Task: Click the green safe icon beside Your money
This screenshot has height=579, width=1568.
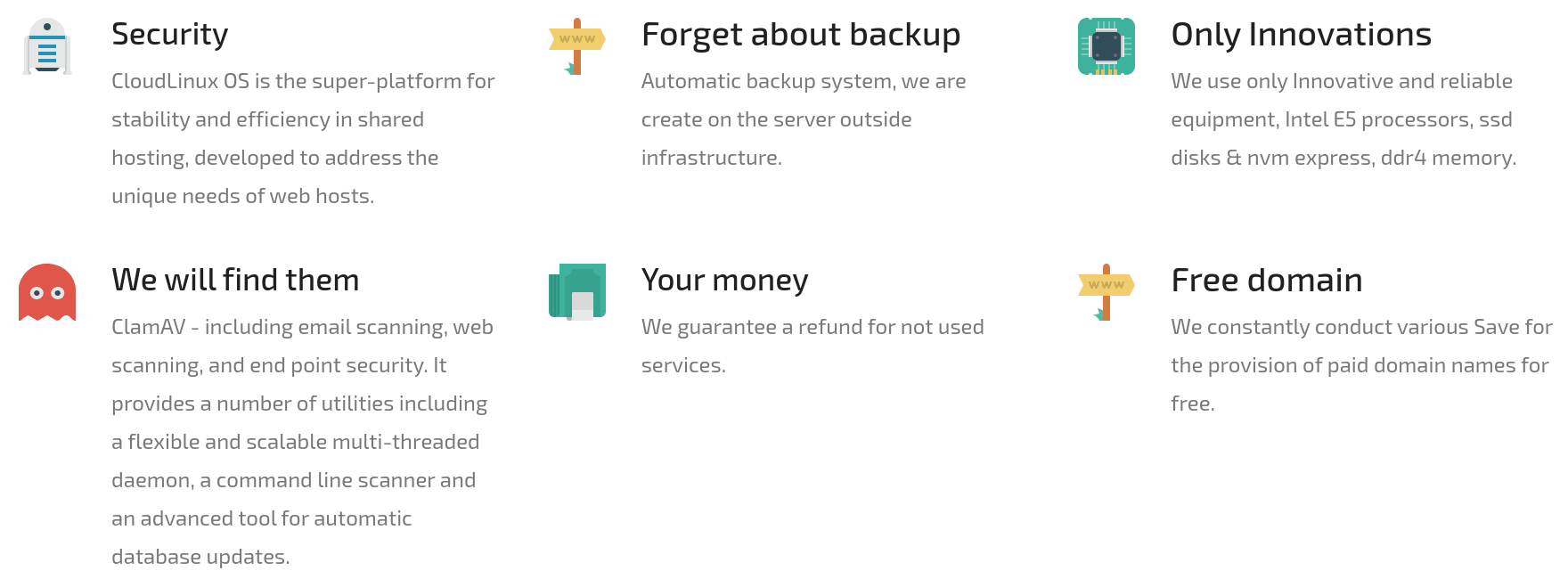Action: coord(577,292)
